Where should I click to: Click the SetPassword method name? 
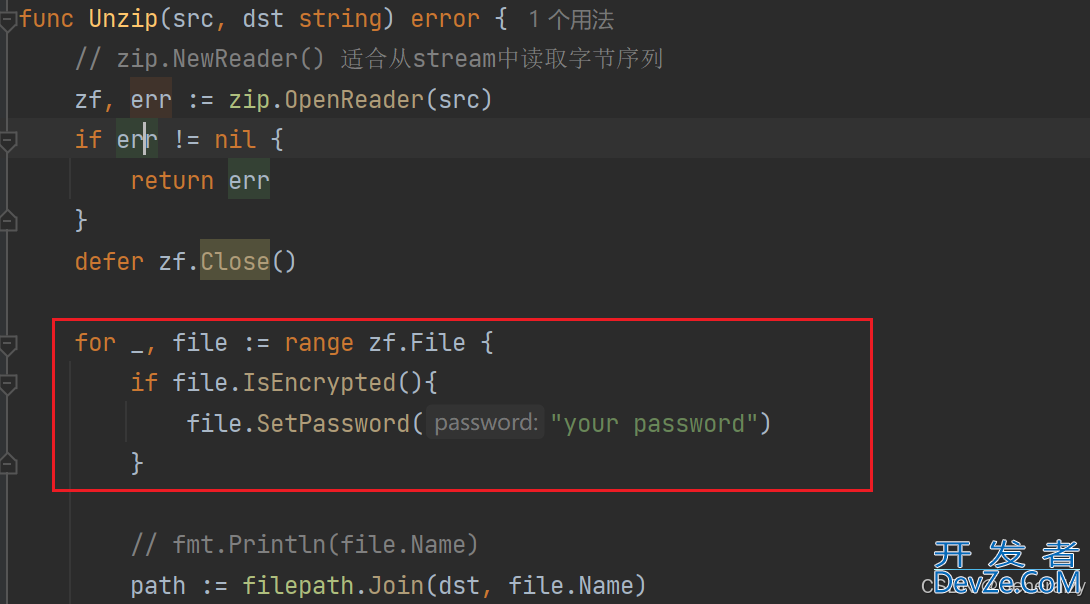pyautogui.click(x=333, y=423)
